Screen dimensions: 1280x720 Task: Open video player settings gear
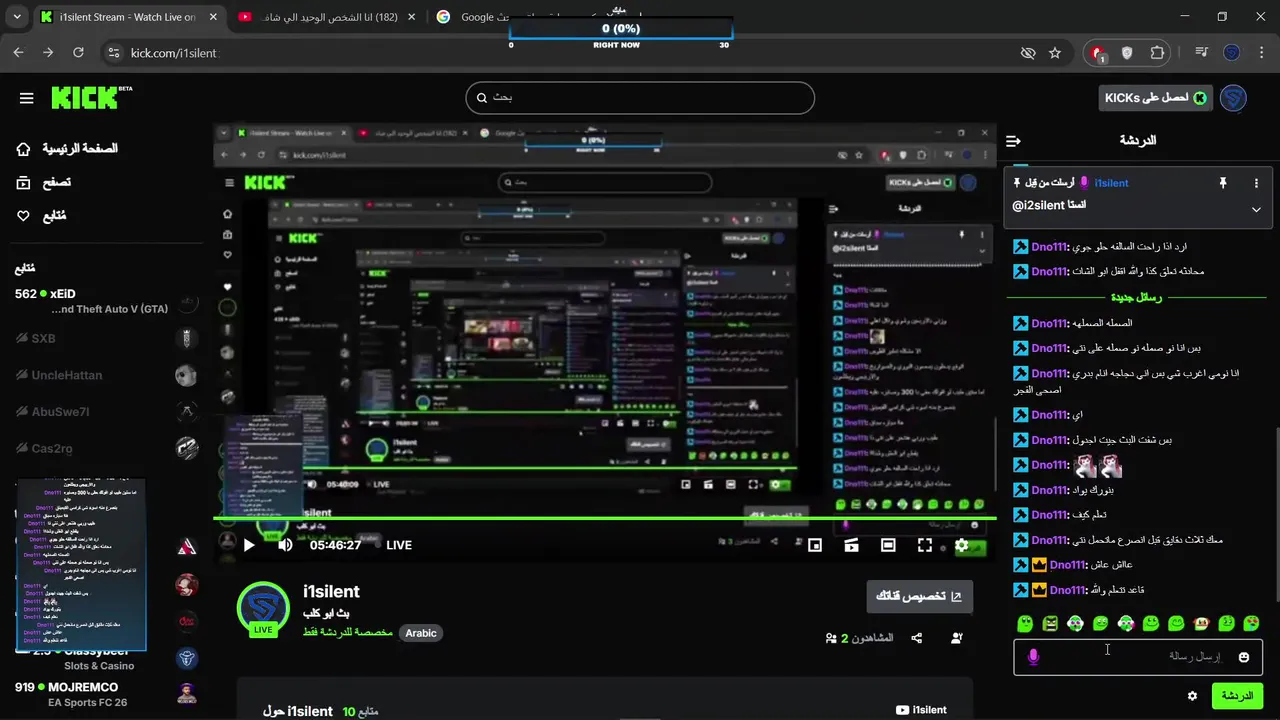[x=962, y=545]
